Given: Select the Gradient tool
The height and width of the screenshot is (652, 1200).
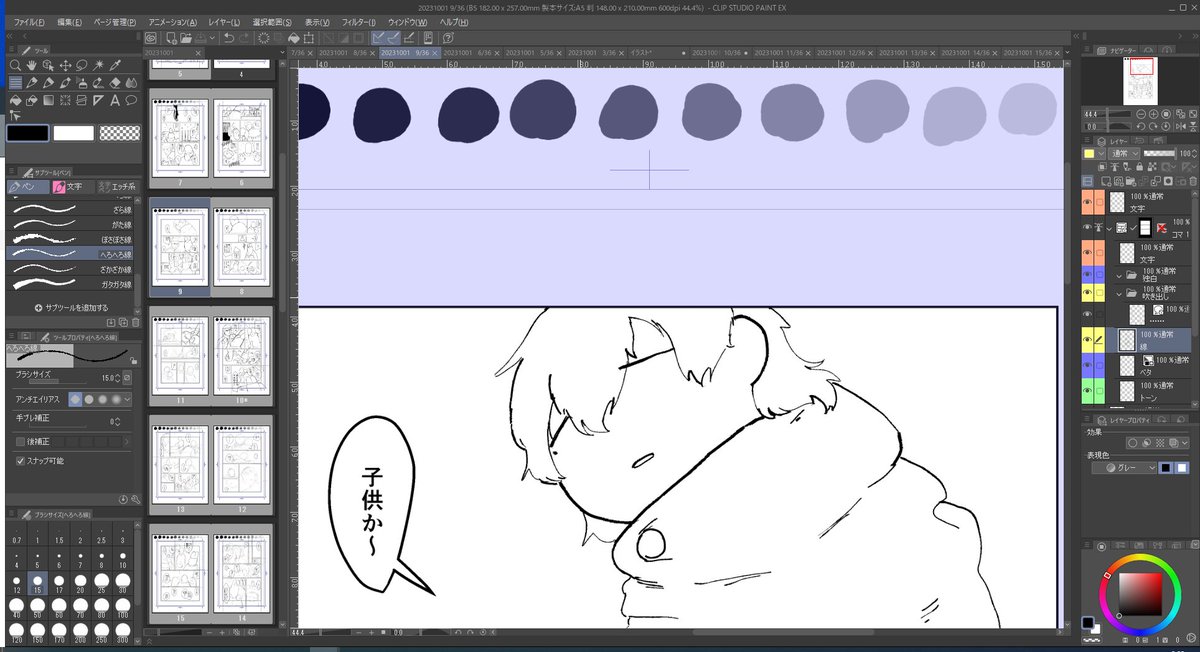Looking at the screenshot, I should pyautogui.click(x=48, y=100).
